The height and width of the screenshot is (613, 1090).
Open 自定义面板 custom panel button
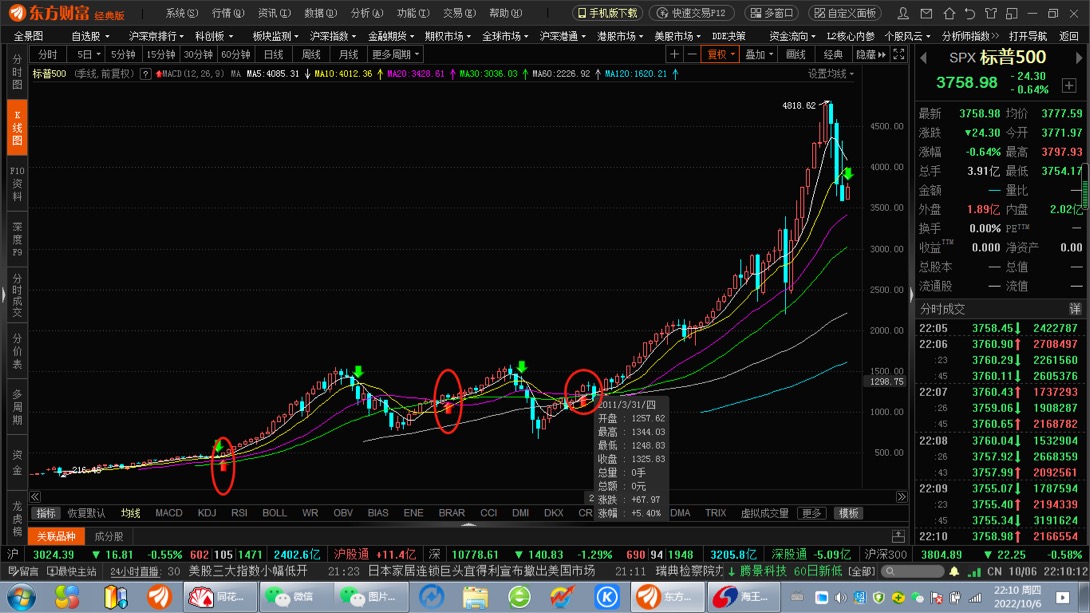click(x=845, y=13)
